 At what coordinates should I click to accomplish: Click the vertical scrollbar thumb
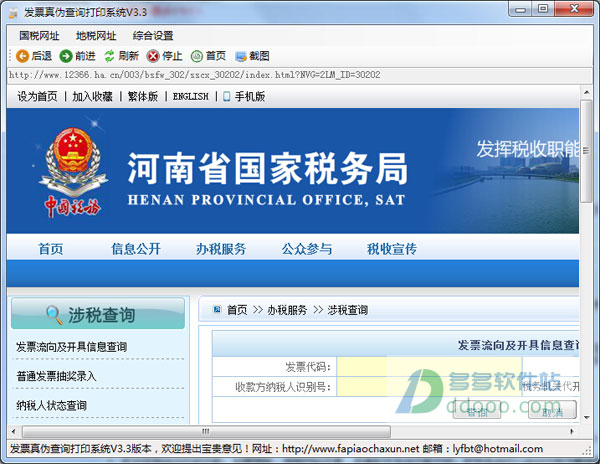coord(586,151)
